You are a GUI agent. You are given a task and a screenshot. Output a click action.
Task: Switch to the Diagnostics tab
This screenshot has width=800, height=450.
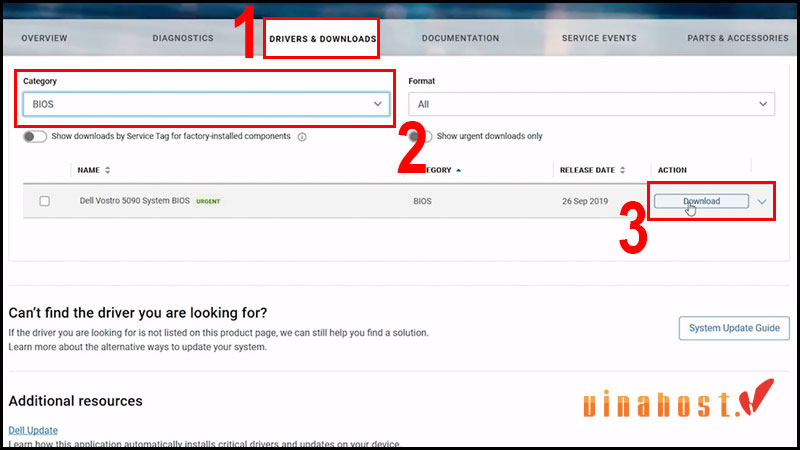(x=183, y=38)
